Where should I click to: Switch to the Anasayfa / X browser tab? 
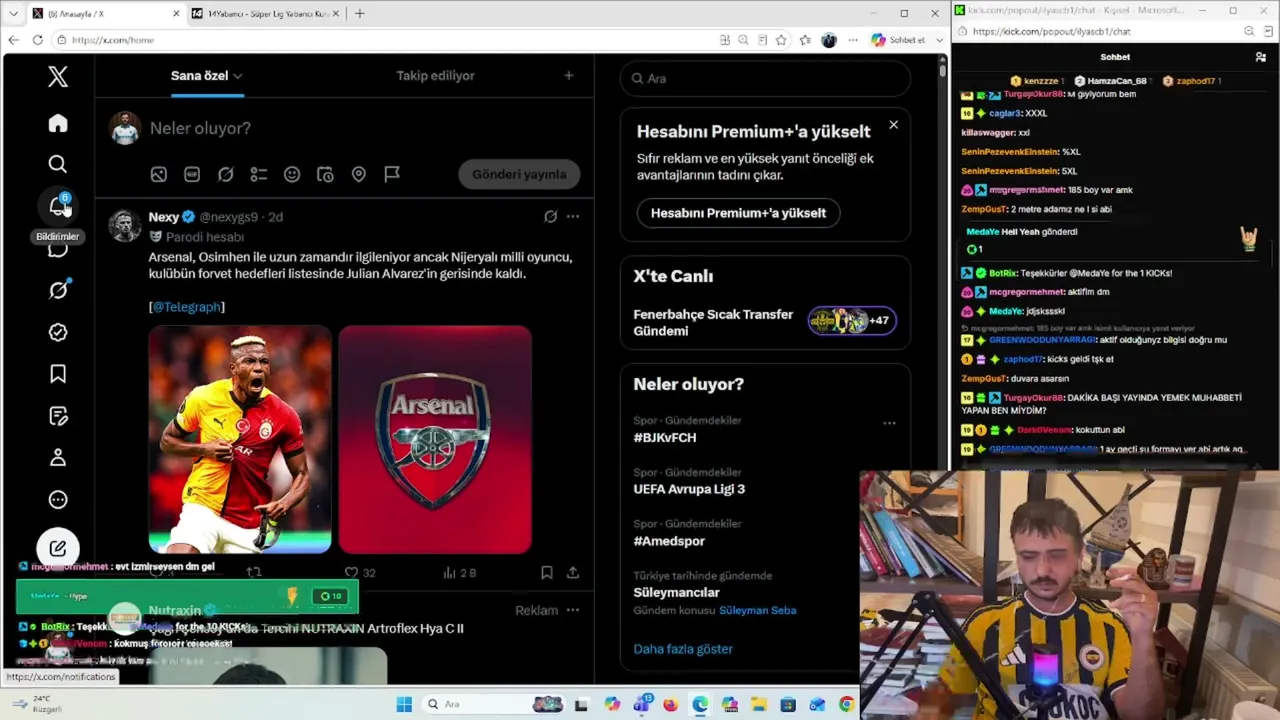(105, 13)
